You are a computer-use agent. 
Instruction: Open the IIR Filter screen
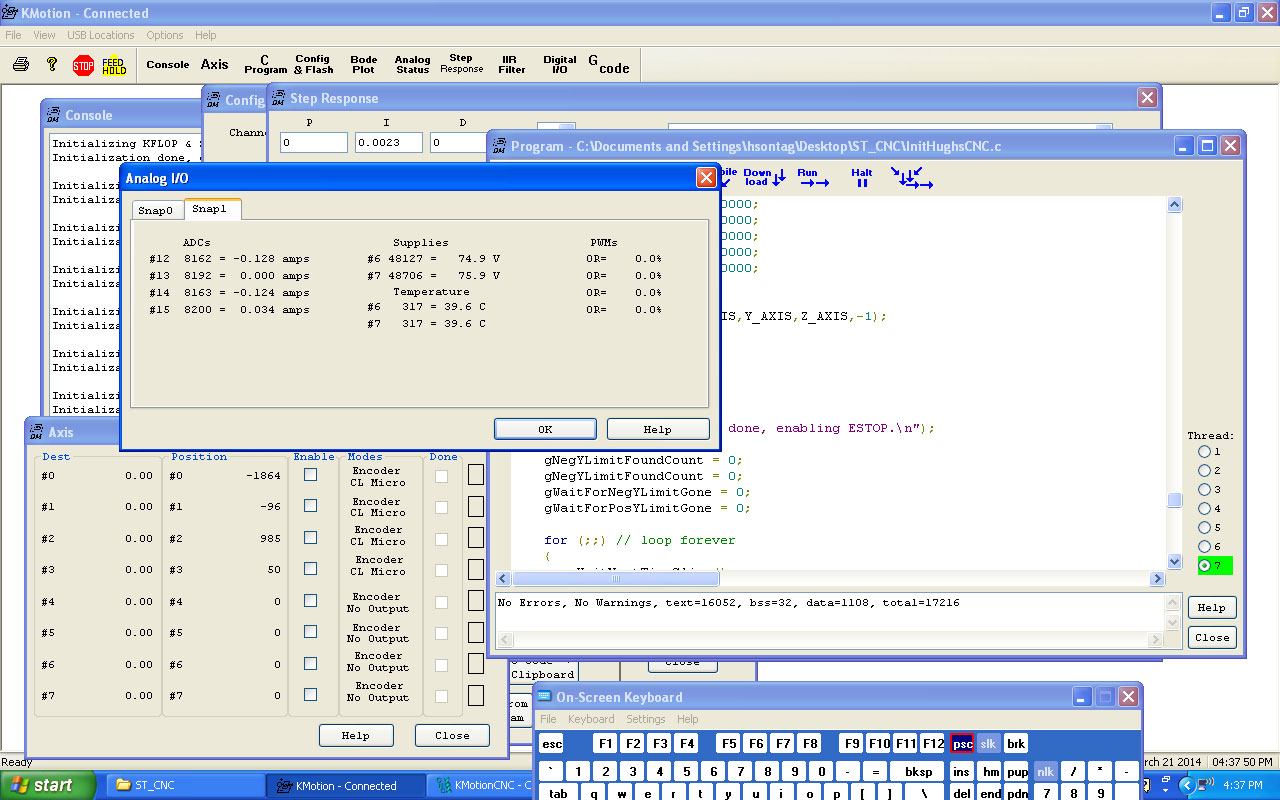click(512, 65)
